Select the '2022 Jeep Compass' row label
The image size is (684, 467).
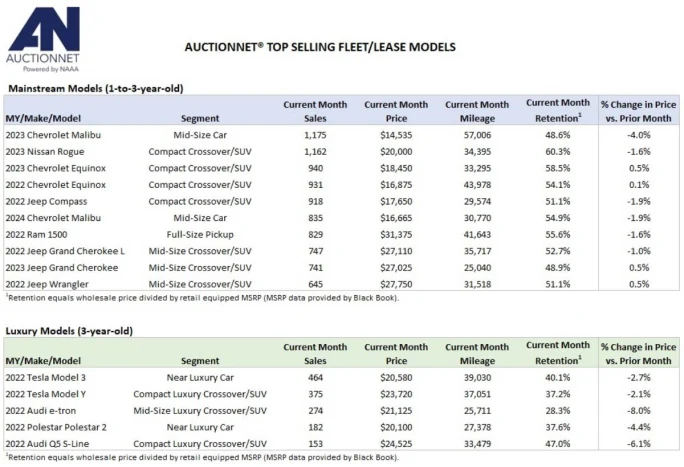[x=46, y=201]
